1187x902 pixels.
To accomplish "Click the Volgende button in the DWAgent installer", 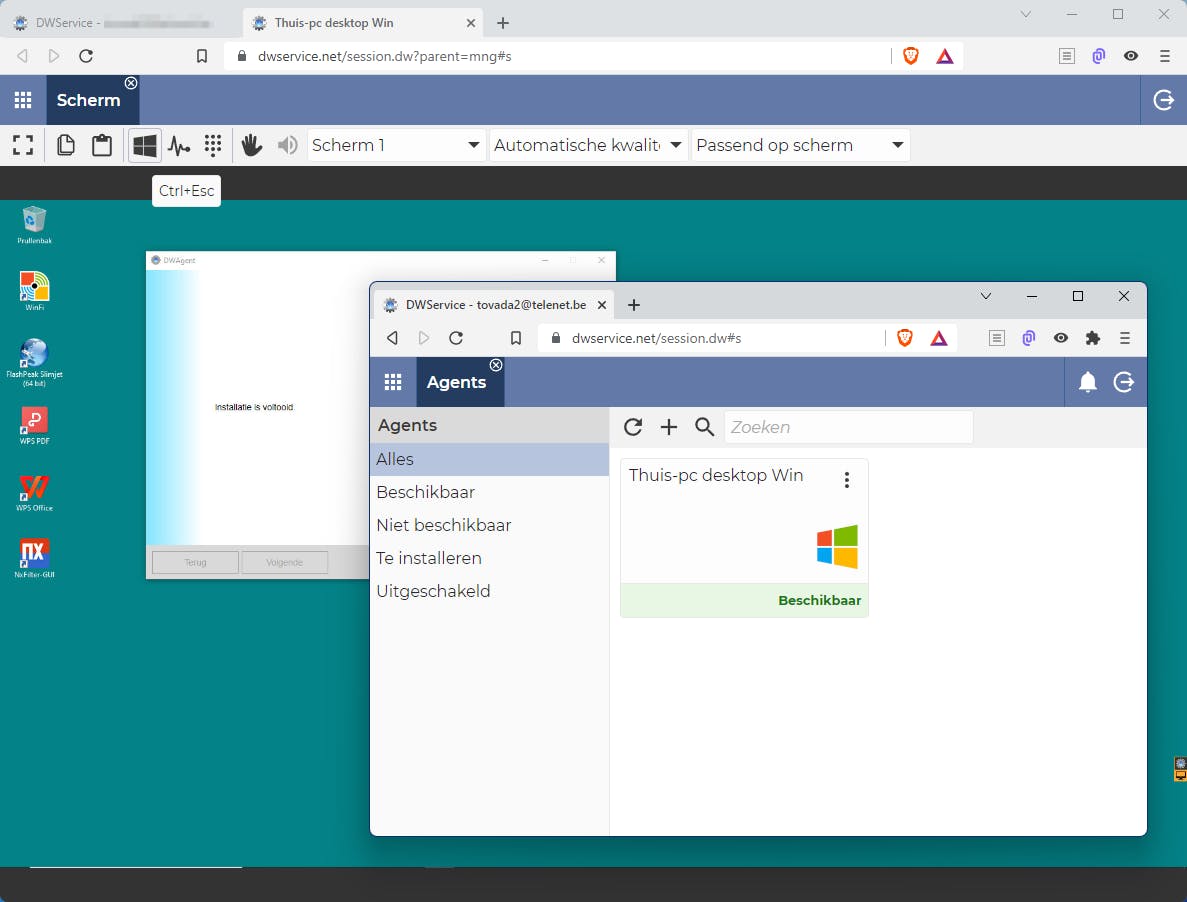I will click(x=285, y=562).
